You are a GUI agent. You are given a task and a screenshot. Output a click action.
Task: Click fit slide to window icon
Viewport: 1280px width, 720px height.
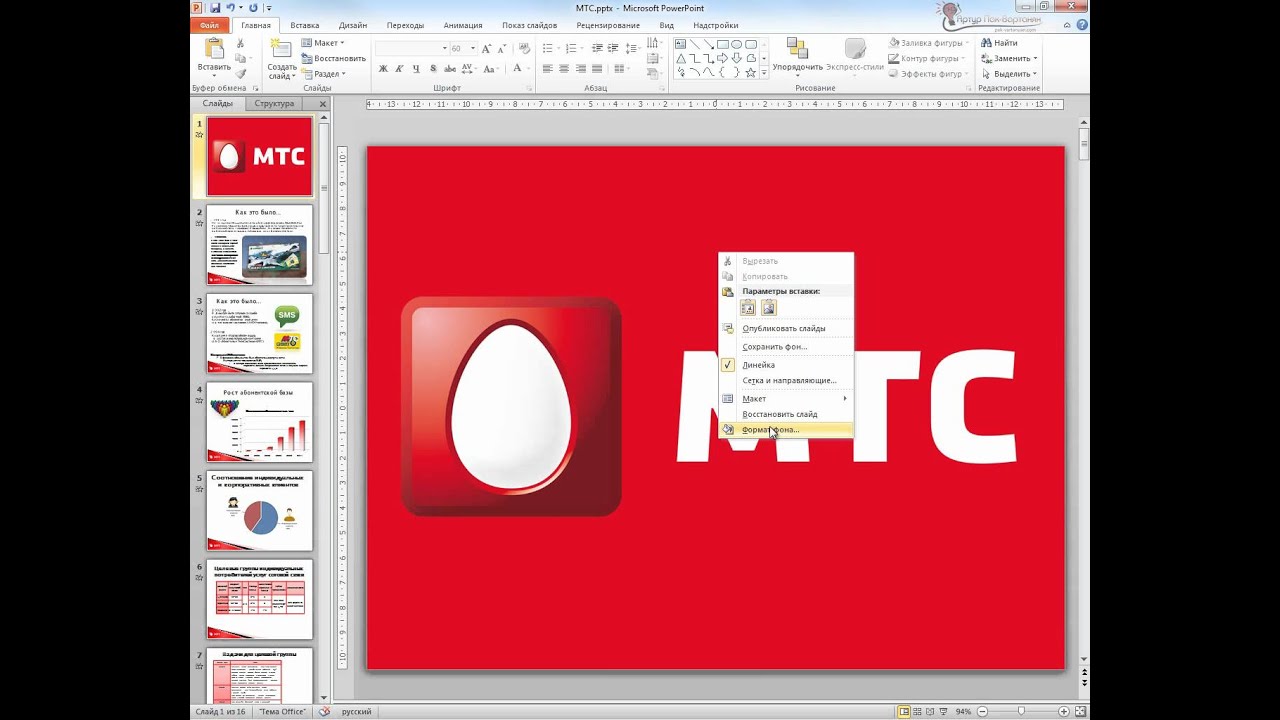pos(1079,712)
